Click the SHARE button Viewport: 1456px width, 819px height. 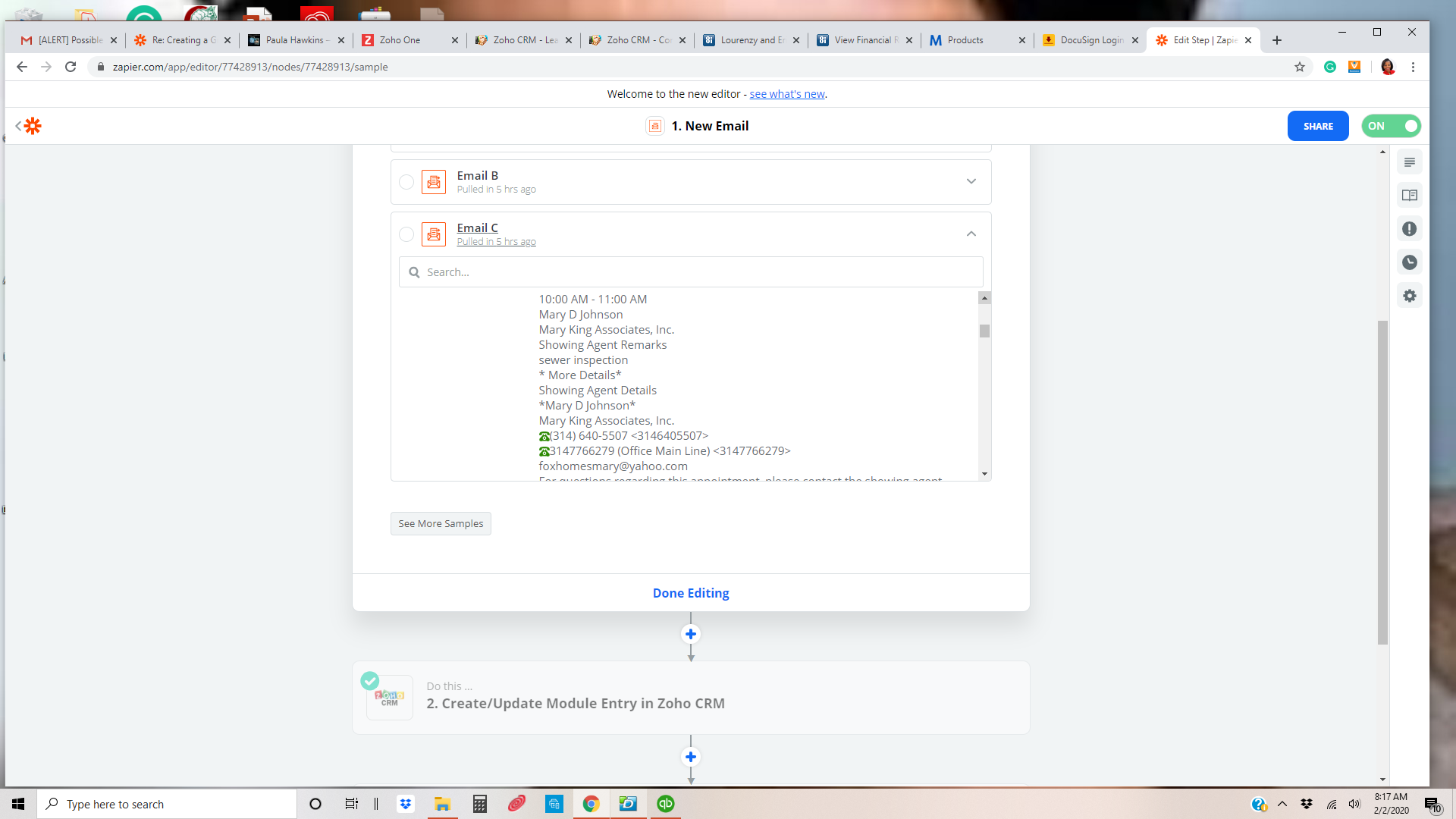pyautogui.click(x=1318, y=126)
